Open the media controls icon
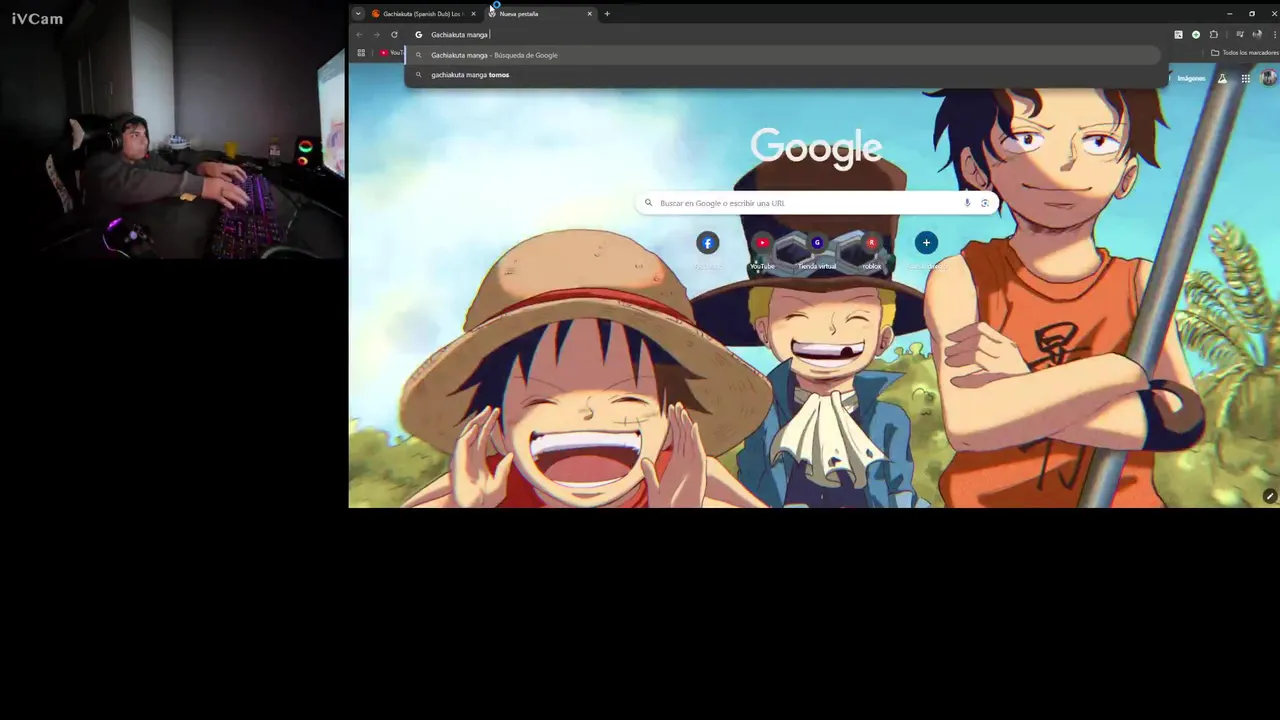1280x720 pixels. tap(1240, 35)
